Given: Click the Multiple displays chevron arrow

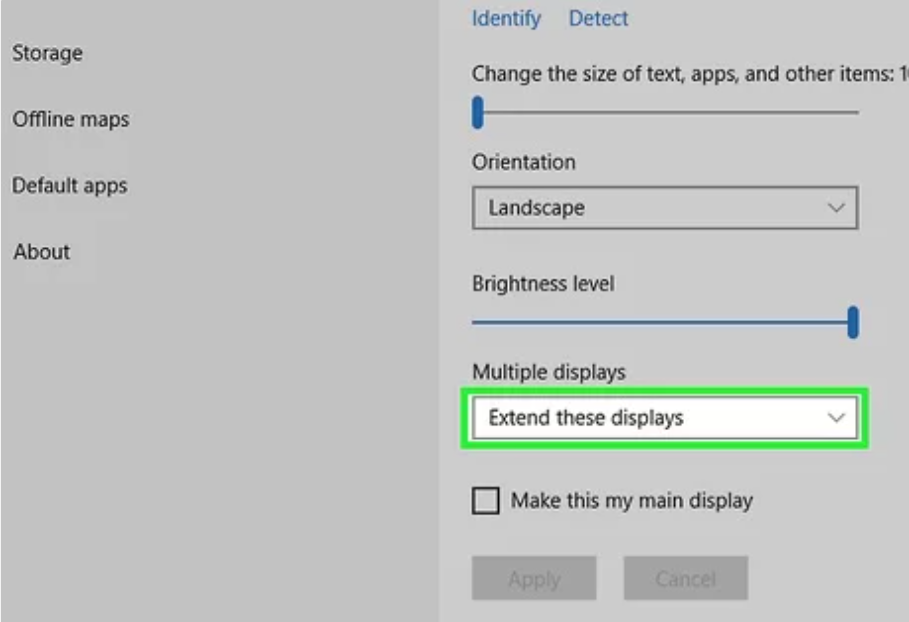Looking at the screenshot, I should pos(836,417).
